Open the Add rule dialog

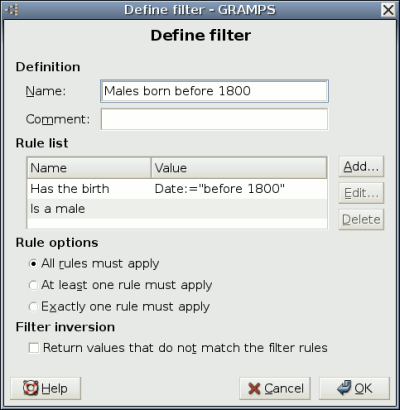click(x=361, y=166)
